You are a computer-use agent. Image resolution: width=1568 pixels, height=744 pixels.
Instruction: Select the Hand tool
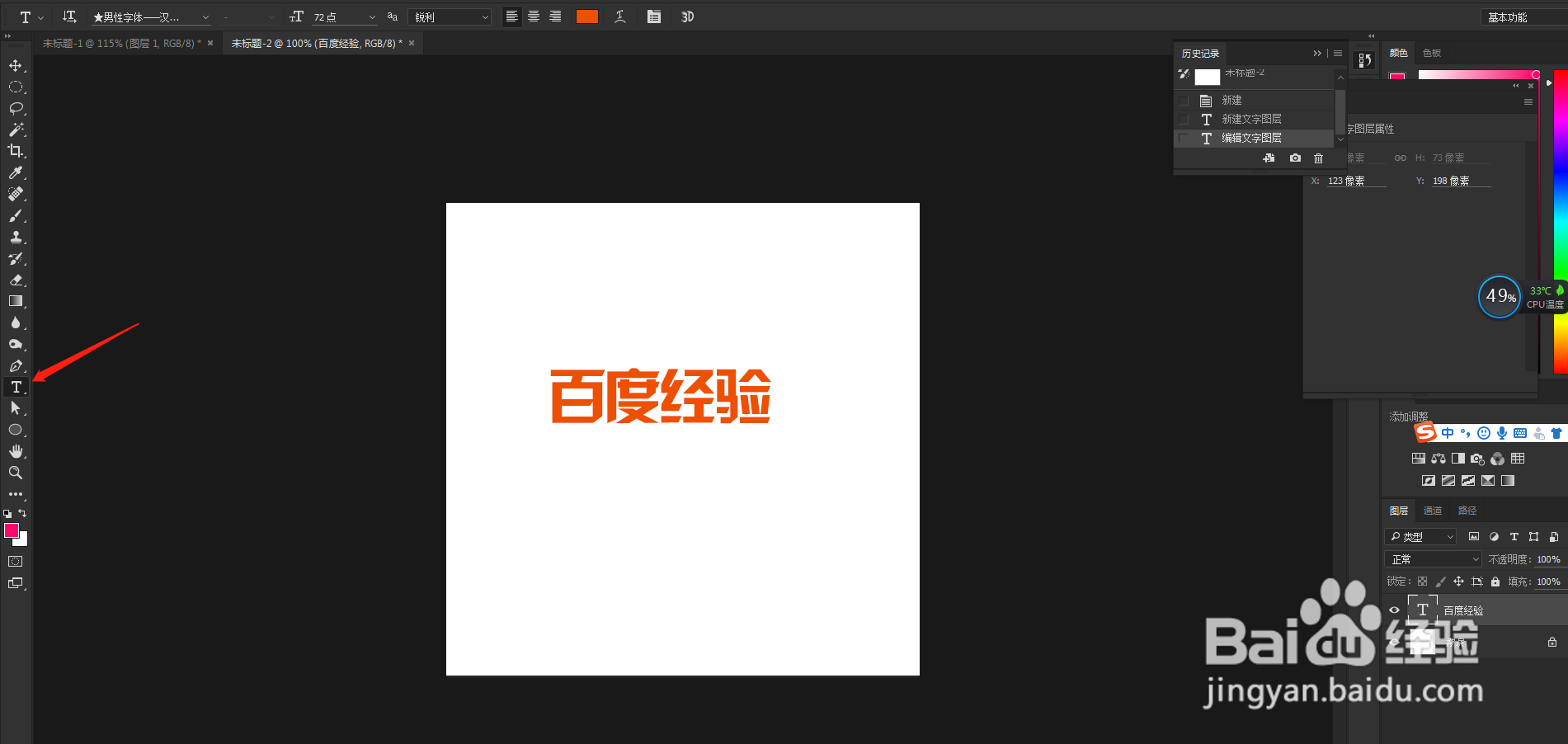click(x=16, y=451)
